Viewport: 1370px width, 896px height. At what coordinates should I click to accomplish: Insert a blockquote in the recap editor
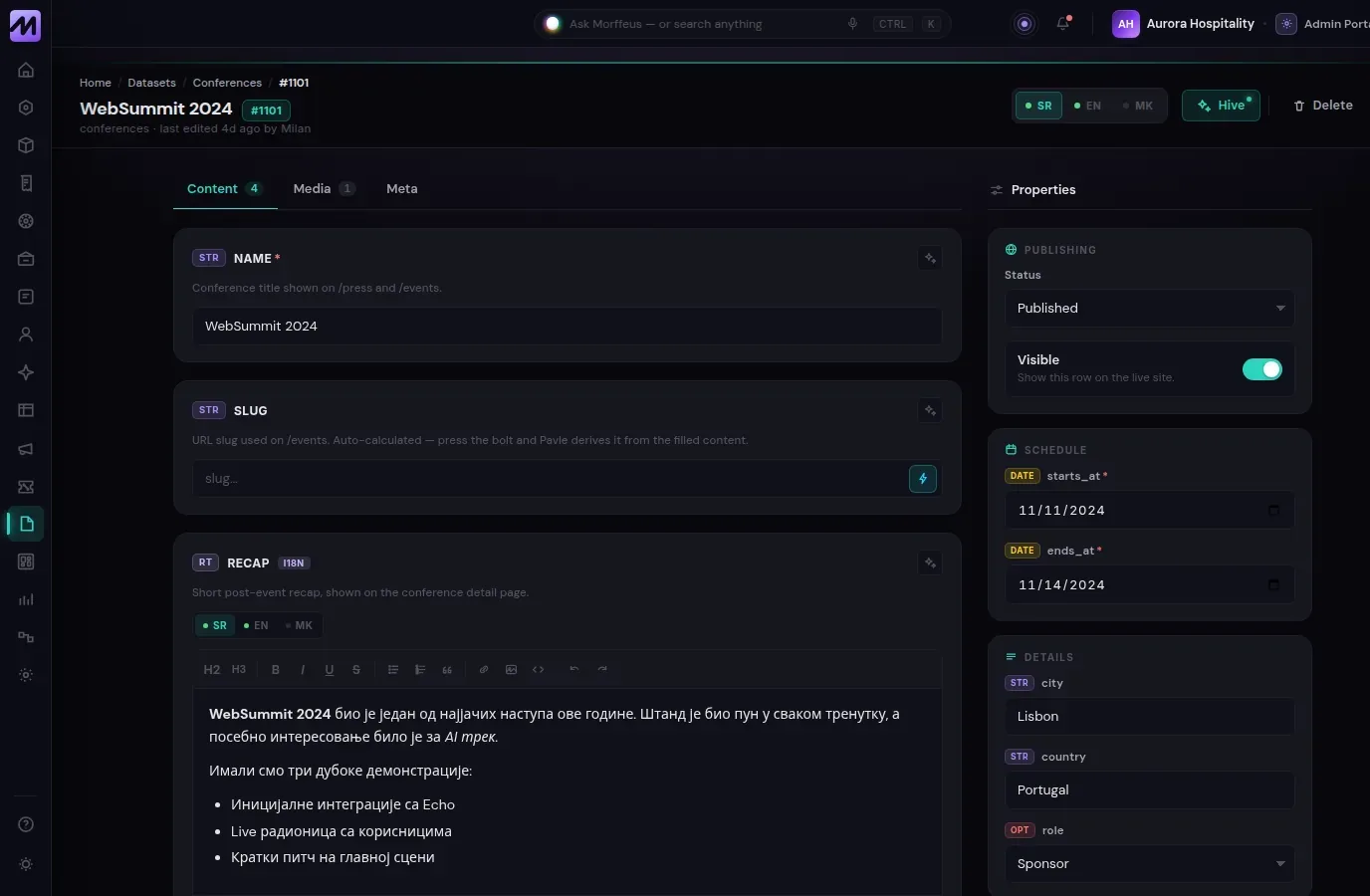pyautogui.click(x=447, y=670)
